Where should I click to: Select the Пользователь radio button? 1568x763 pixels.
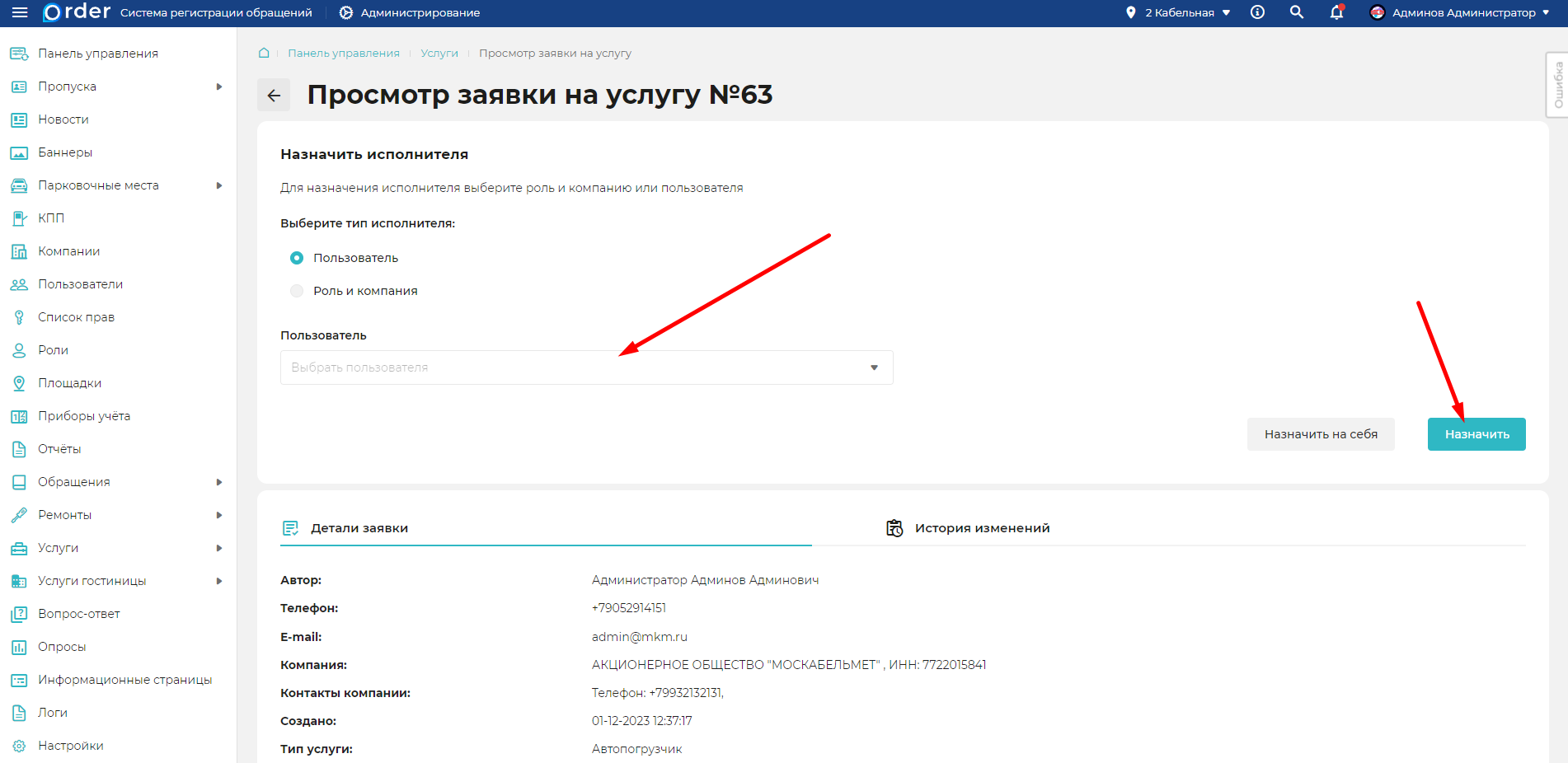pyautogui.click(x=297, y=258)
